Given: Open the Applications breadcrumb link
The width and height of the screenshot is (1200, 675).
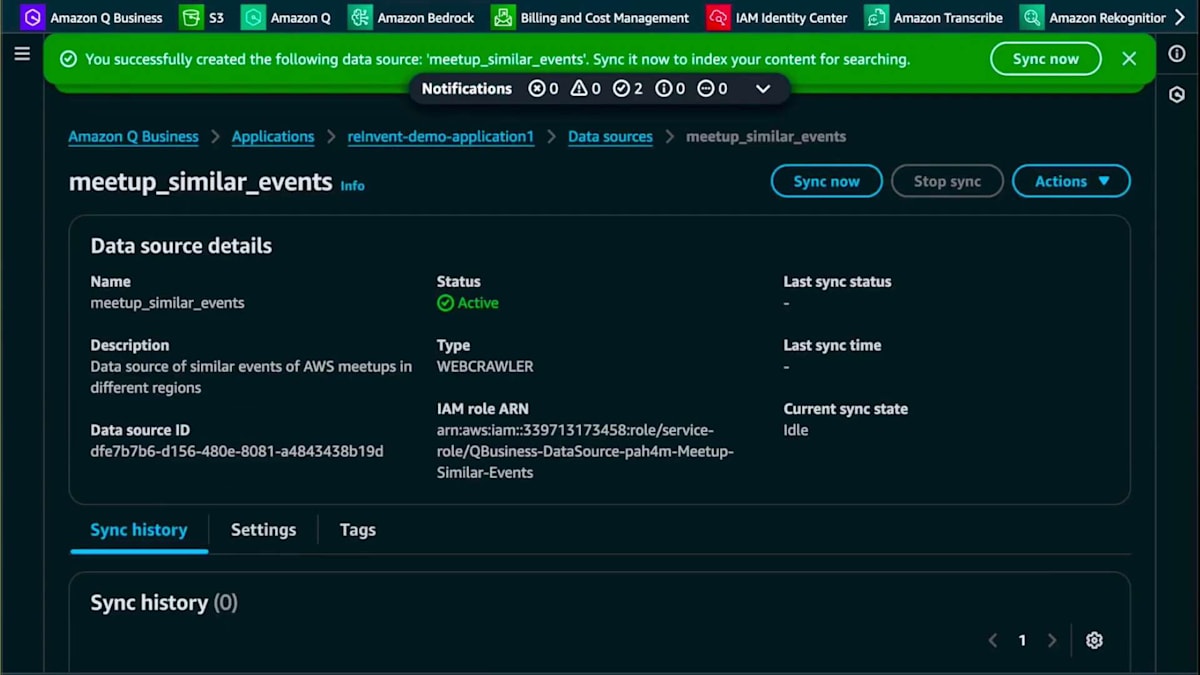Looking at the screenshot, I should click(x=273, y=137).
